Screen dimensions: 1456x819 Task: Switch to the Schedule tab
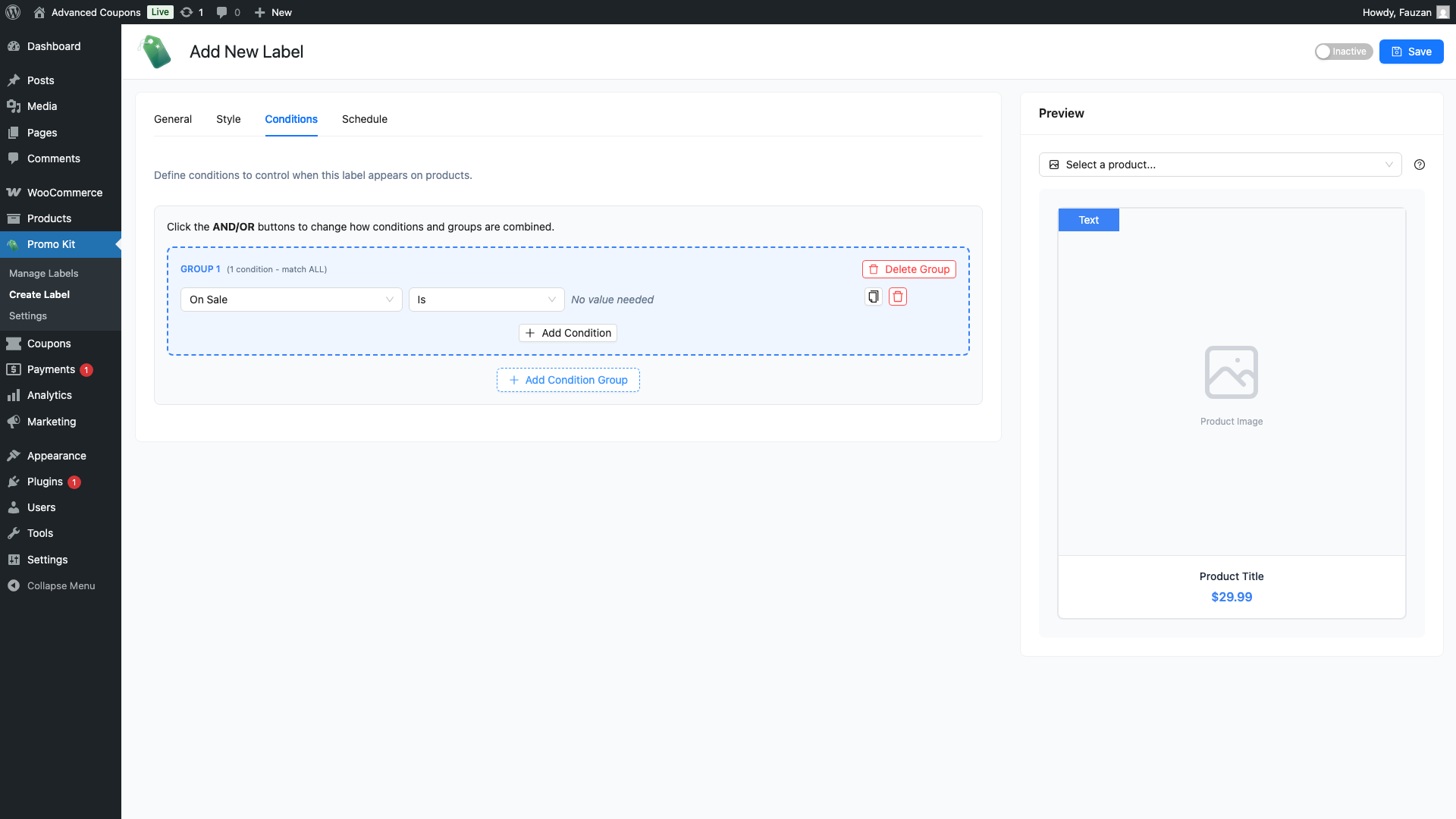click(x=365, y=119)
